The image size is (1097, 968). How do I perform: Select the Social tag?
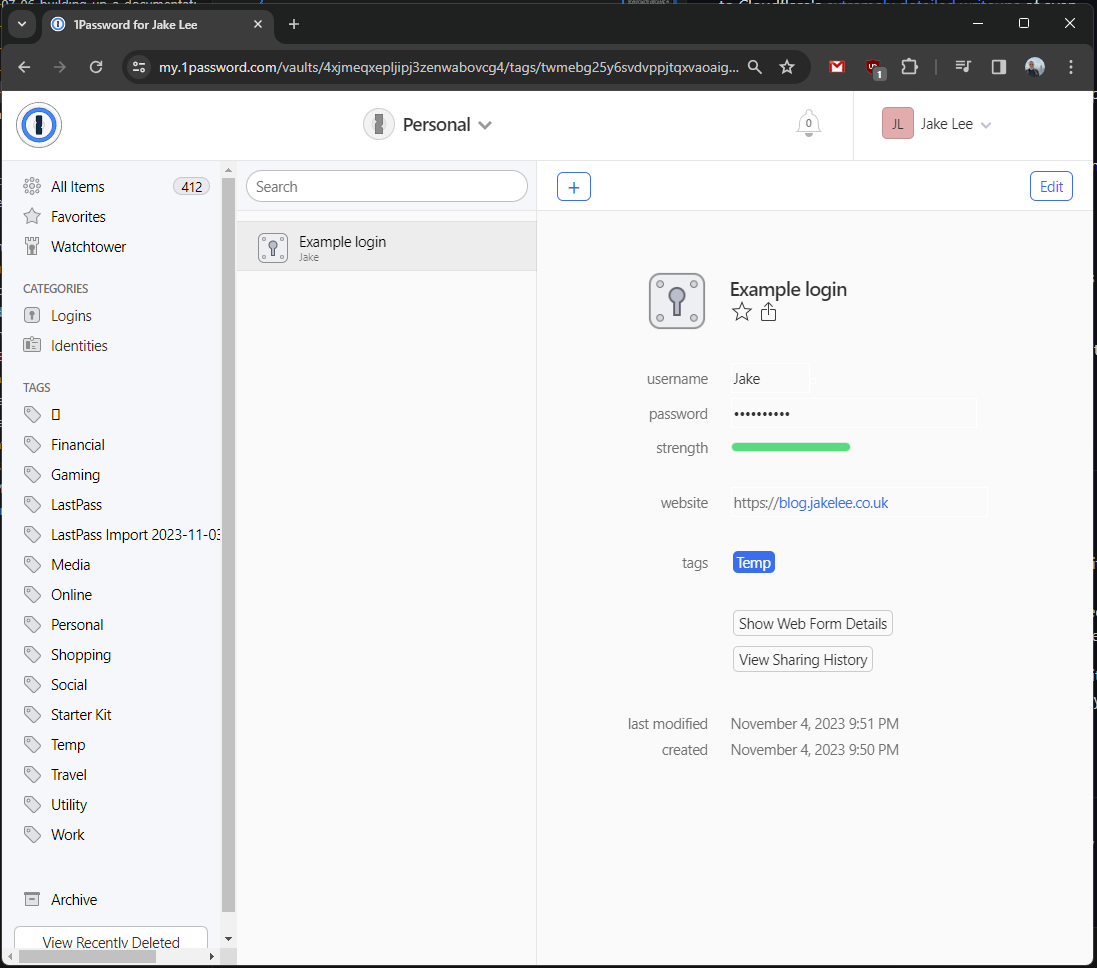(x=69, y=685)
